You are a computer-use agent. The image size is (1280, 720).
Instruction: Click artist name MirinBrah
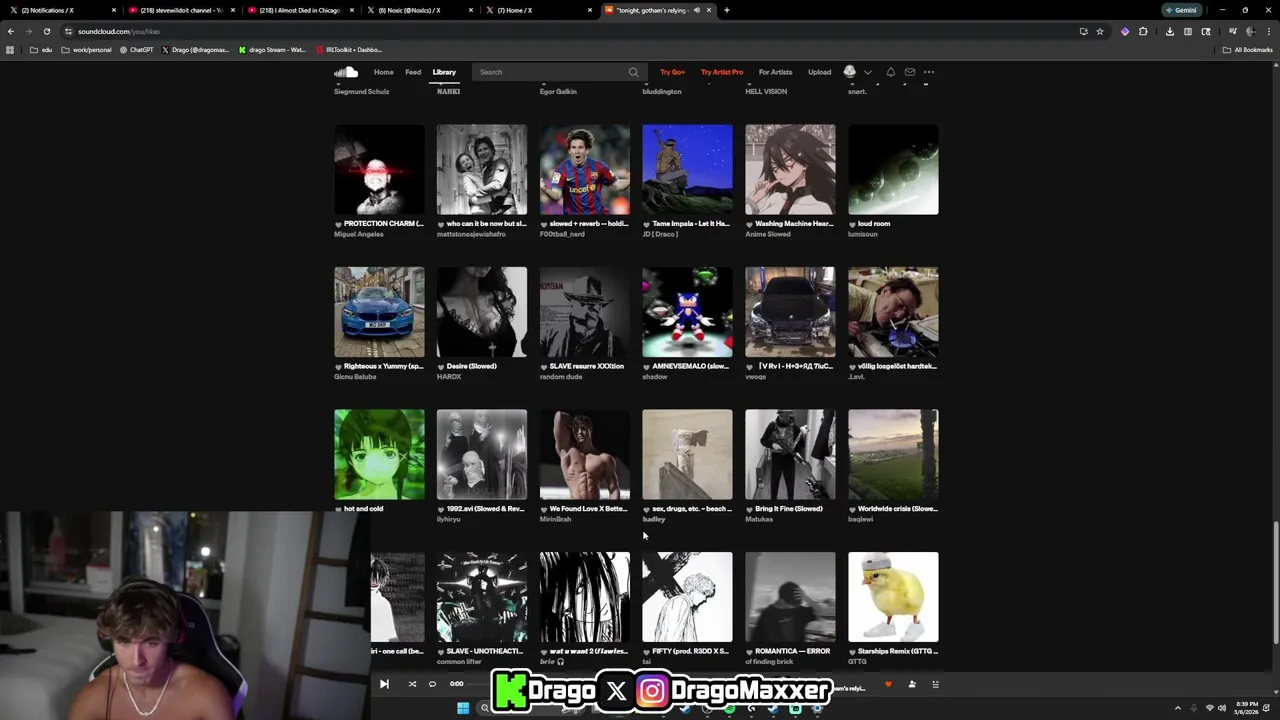[556, 519]
